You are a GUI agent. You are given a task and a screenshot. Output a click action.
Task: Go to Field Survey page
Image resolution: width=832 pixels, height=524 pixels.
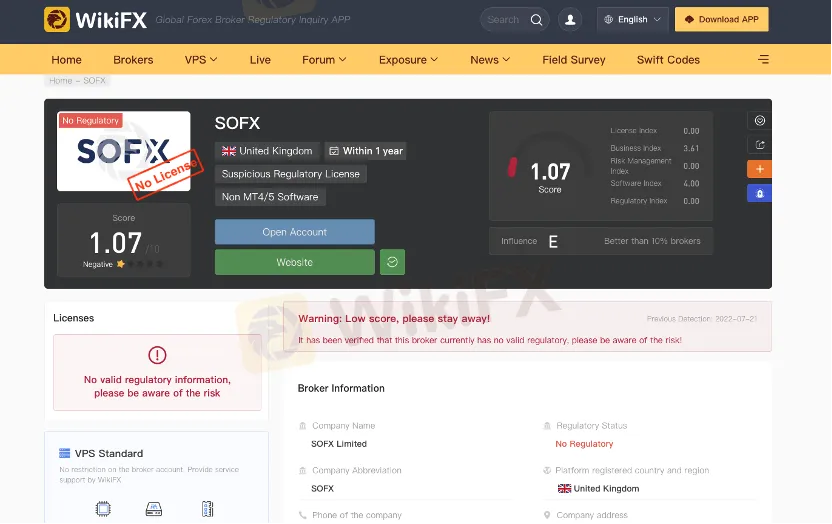[573, 59]
